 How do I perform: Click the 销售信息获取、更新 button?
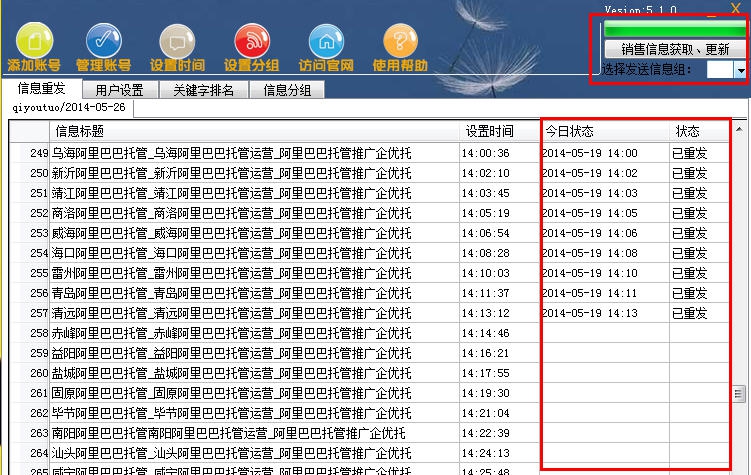coord(675,49)
